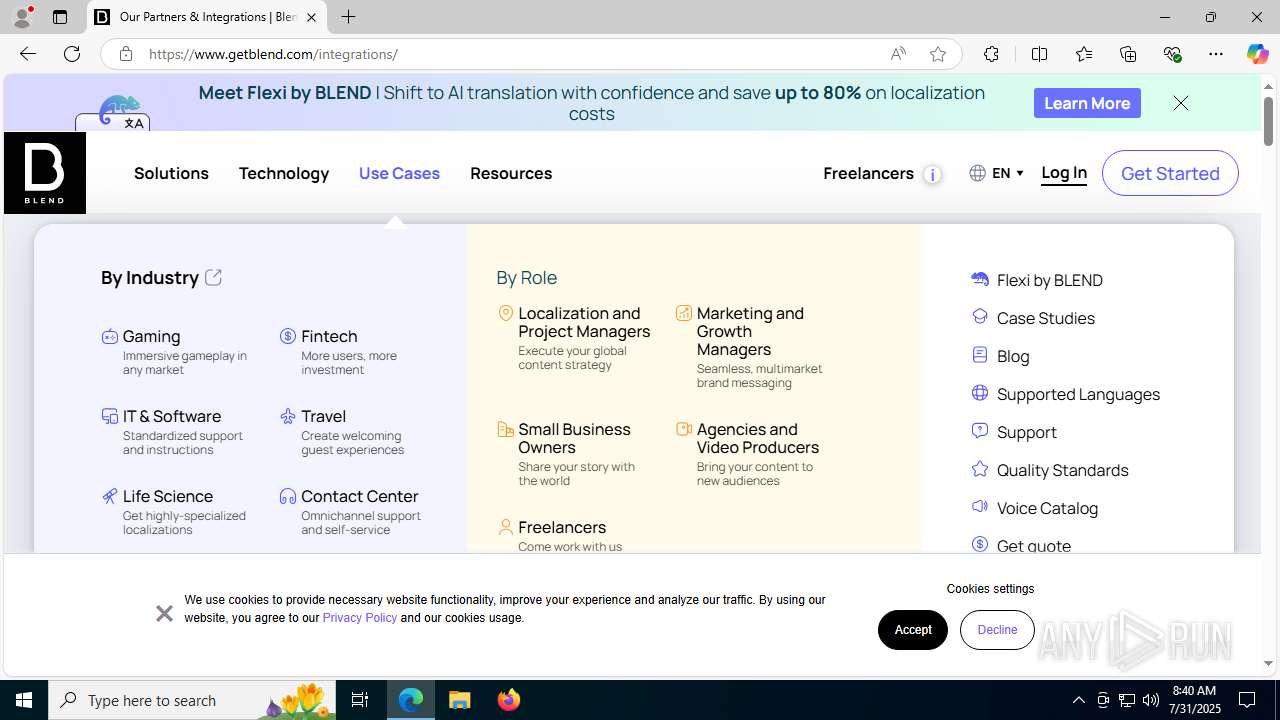Click "Execute your global content strategy" text

coord(573,358)
